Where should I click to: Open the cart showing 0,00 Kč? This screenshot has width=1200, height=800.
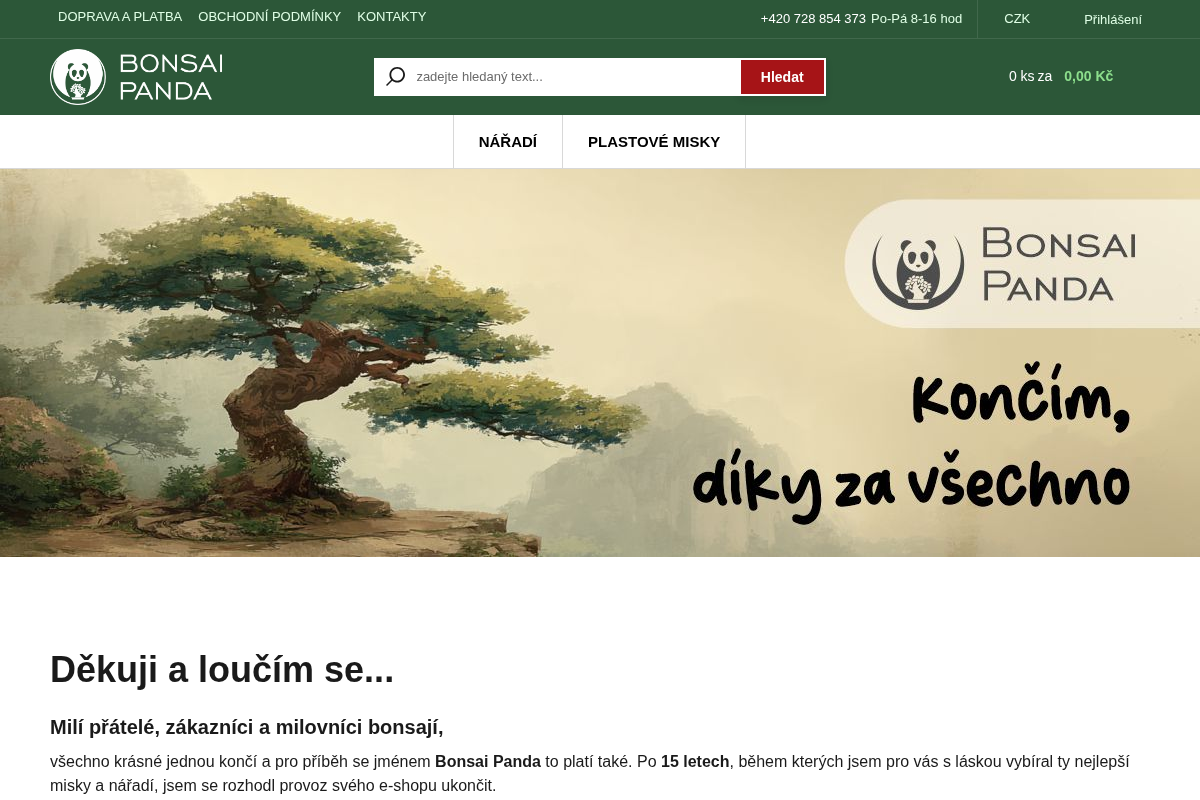pos(1061,76)
